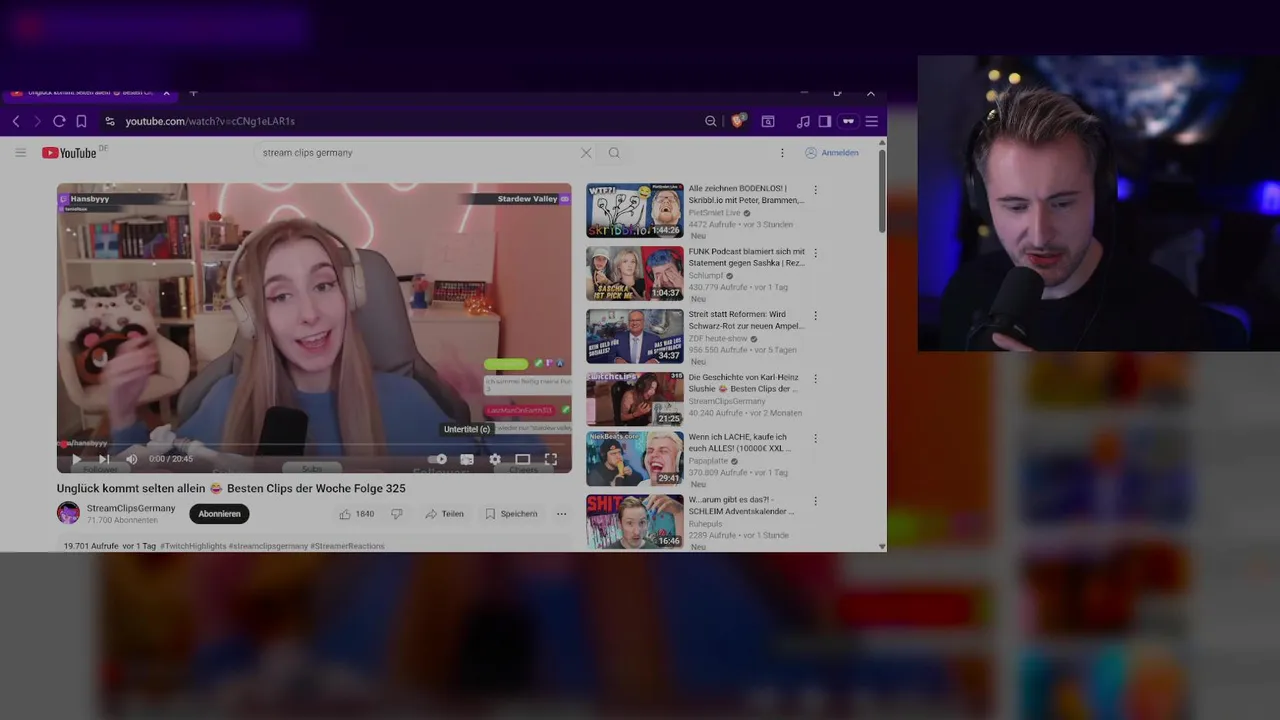This screenshot has height=720, width=1280.
Task: Toggle the browser sidebar panel icon
Action: pyautogui.click(x=825, y=121)
